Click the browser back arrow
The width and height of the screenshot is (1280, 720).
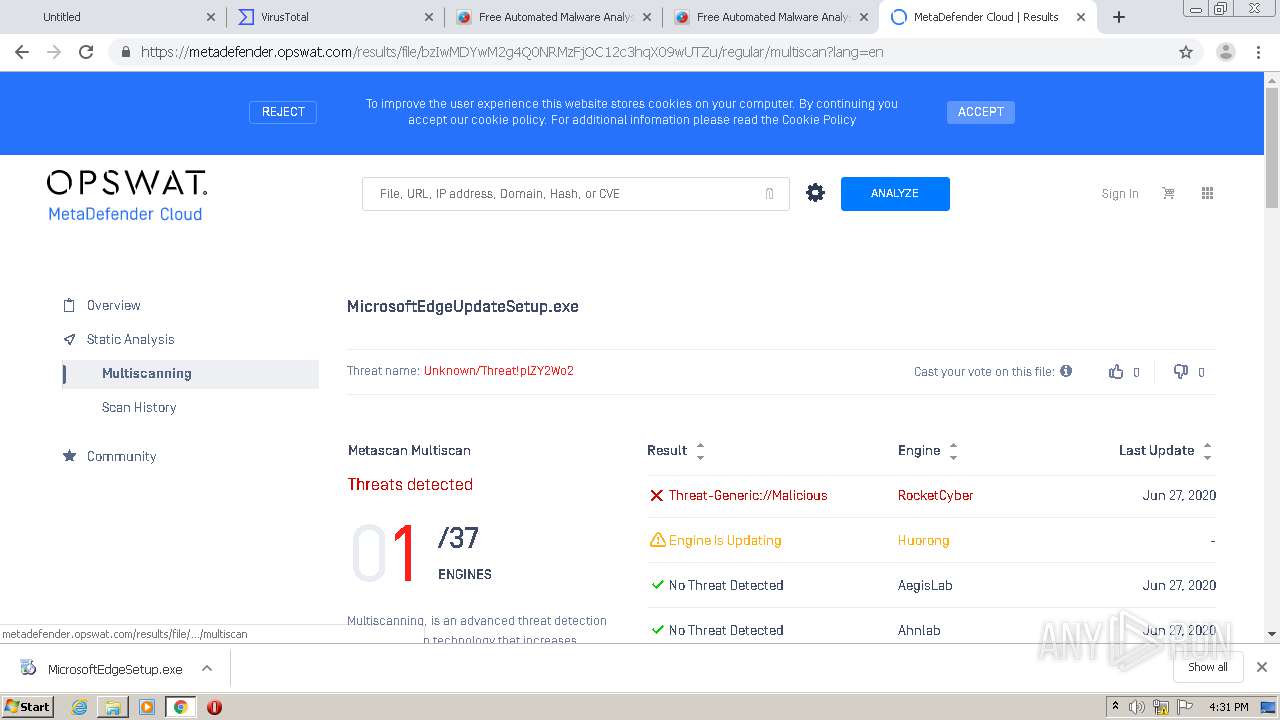point(22,52)
